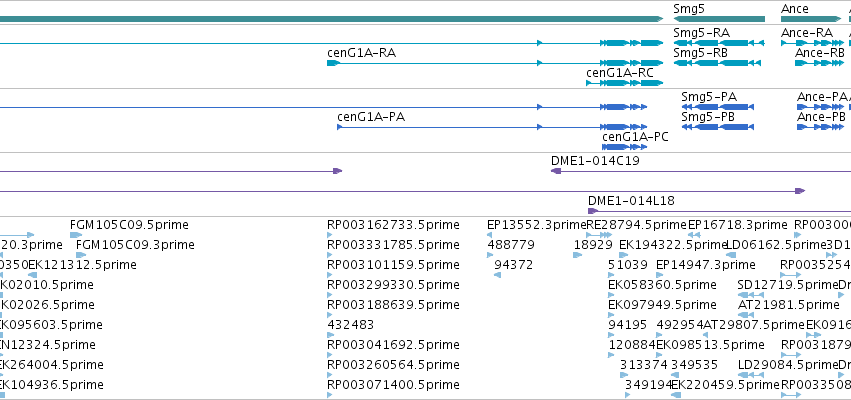Select the EP13552.3prime EST label

click(537, 225)
